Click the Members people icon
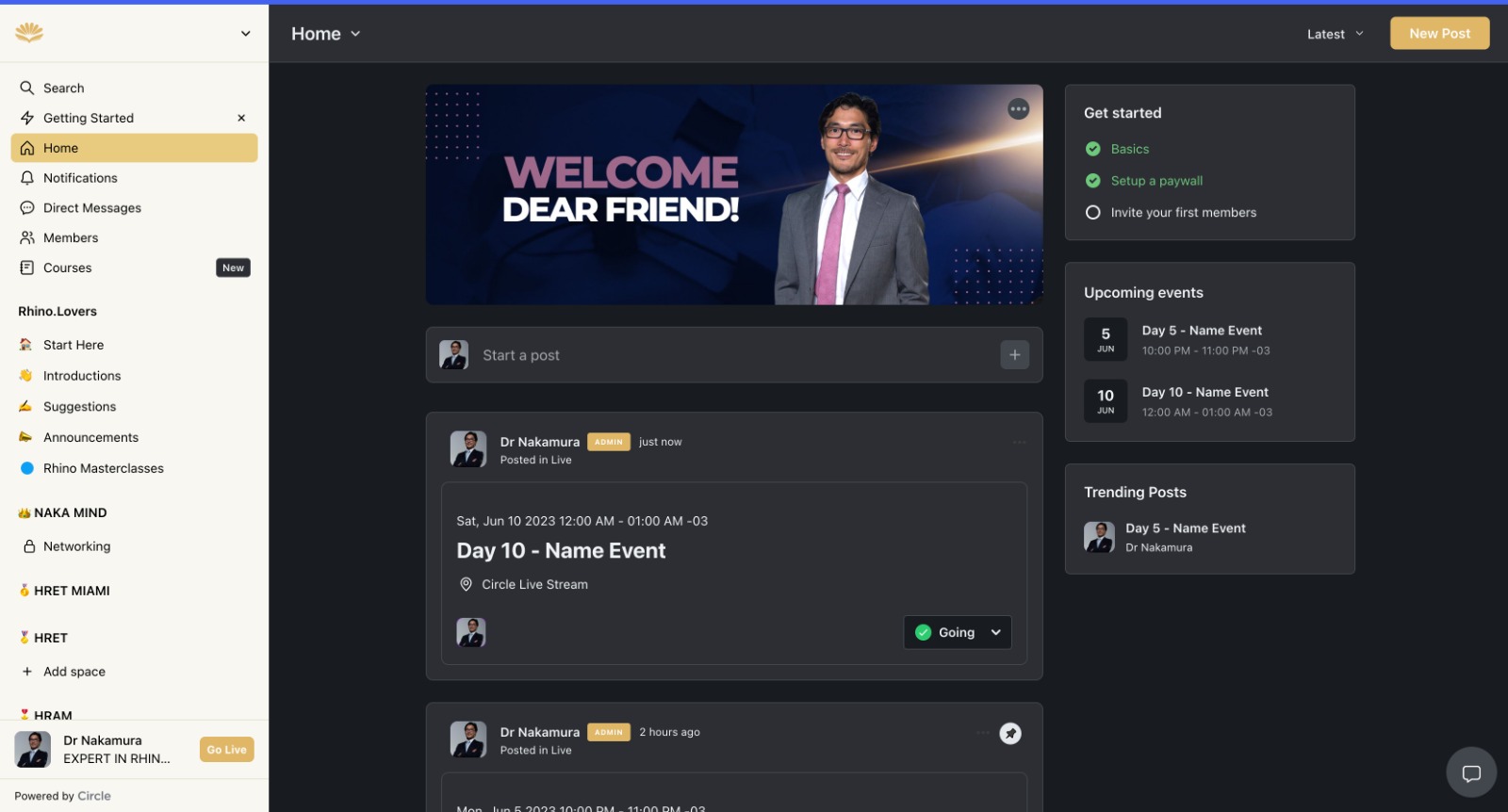 click(x=27, y=238)
